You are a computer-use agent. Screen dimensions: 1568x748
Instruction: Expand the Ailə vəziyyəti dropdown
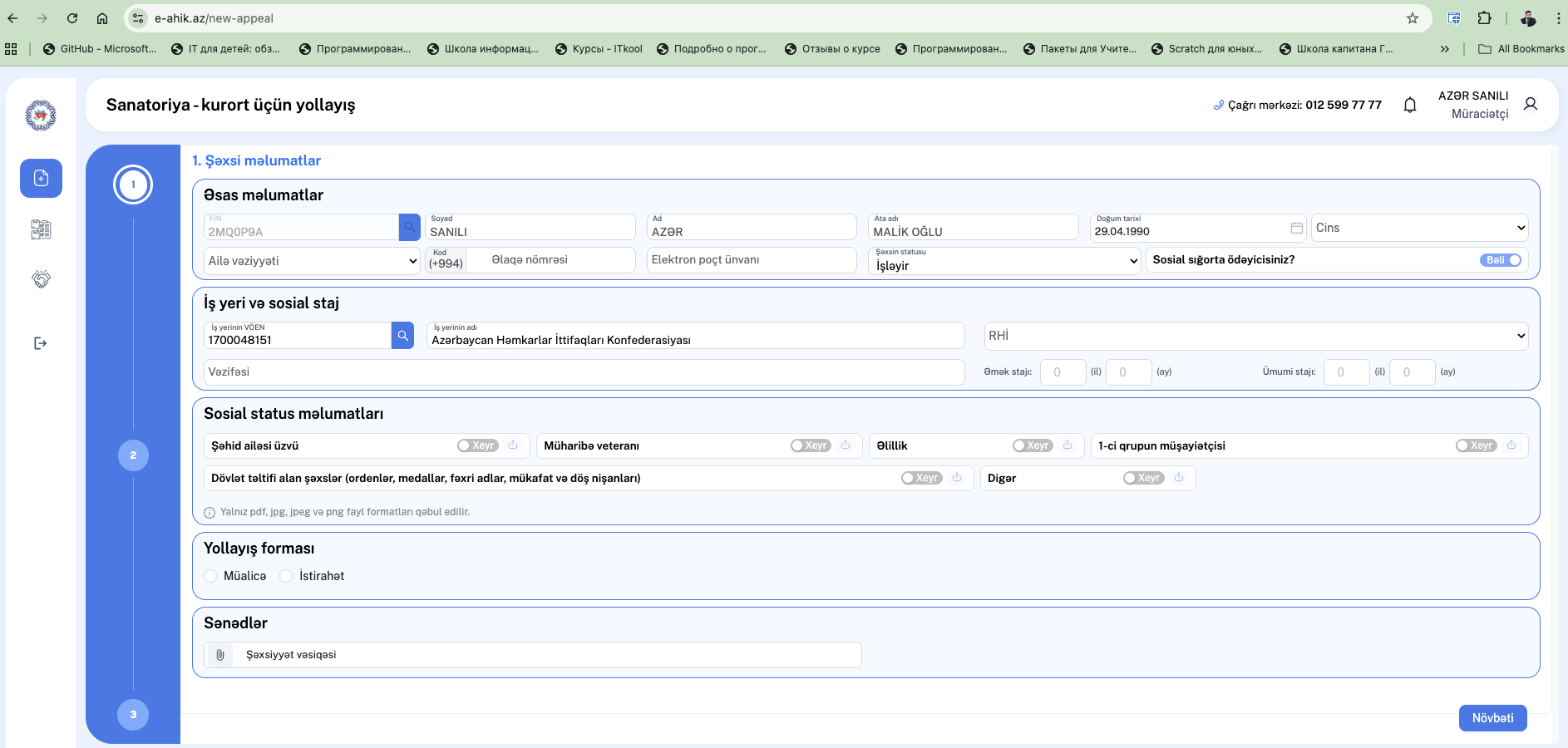(x=312, y=261)
